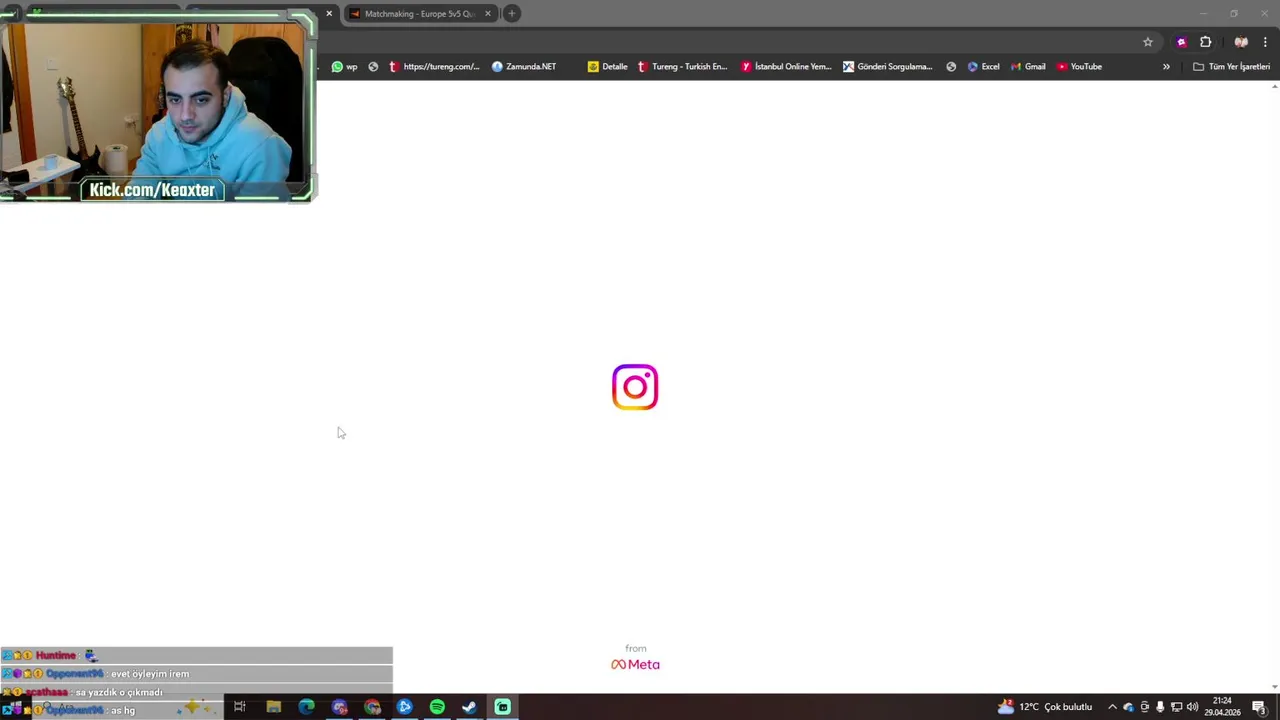Open the Excel bookmark
This screenshot has width=1280, height=720.
point(983,67)
